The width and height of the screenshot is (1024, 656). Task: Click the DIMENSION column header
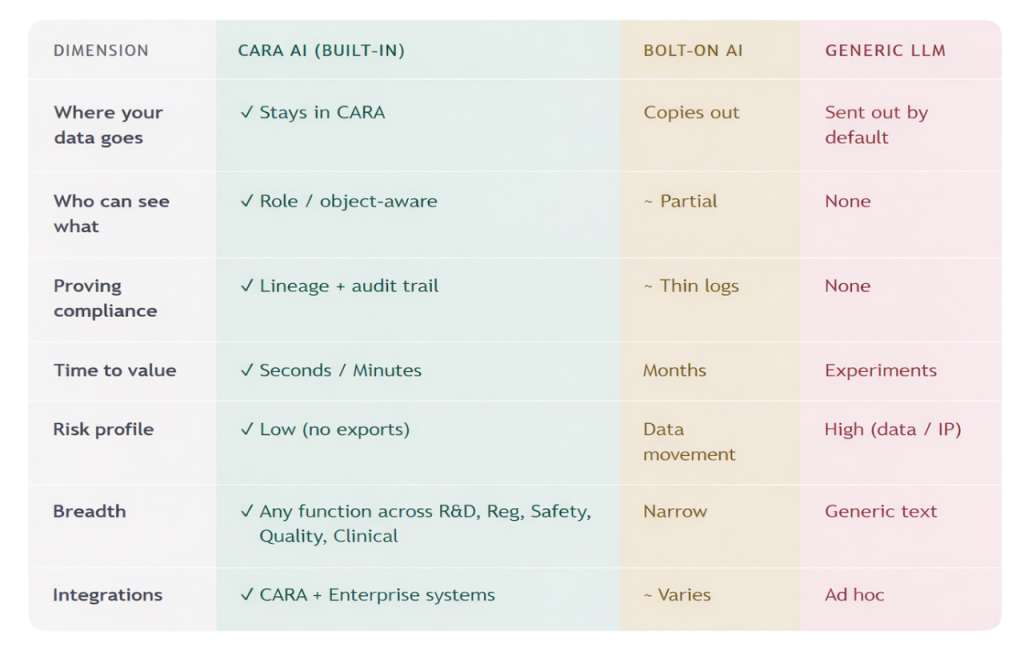click(101, 51)
